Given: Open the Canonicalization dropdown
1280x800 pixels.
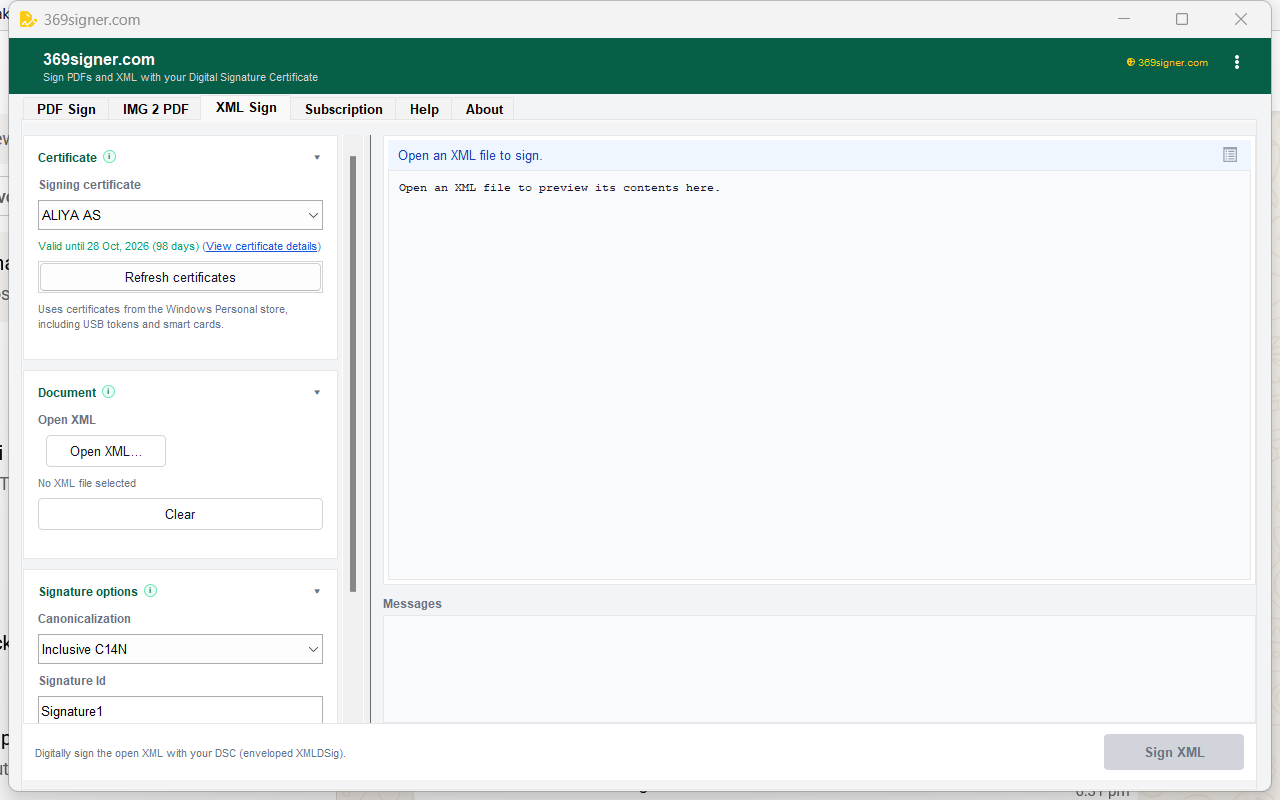Looking at the screenshot, I should pyautogui.click(x=180, y=649).
